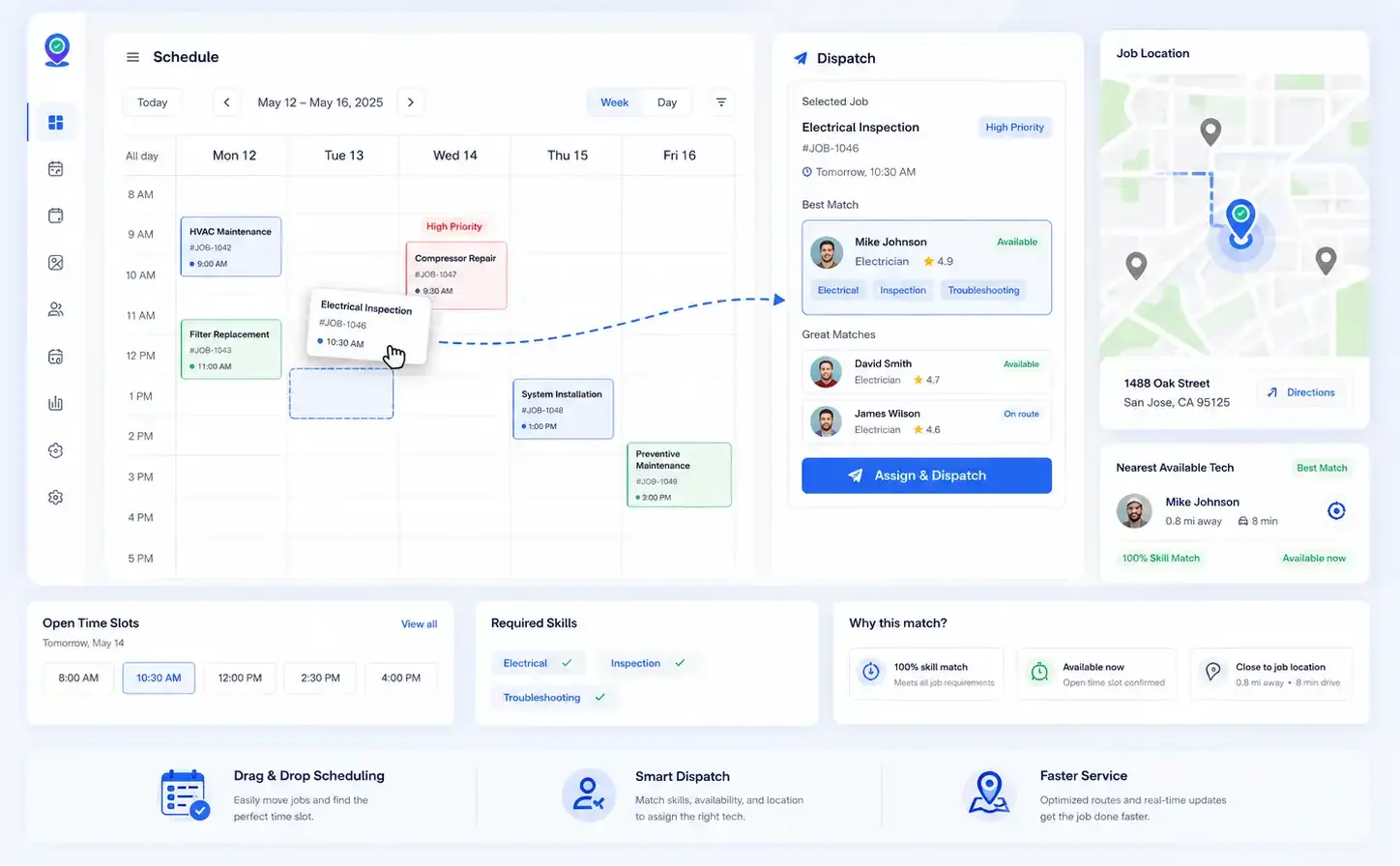The height and width of the screenshot is (866, 1400).
Task: Select James Wilson technician row
Action: (x=926, y=421)
